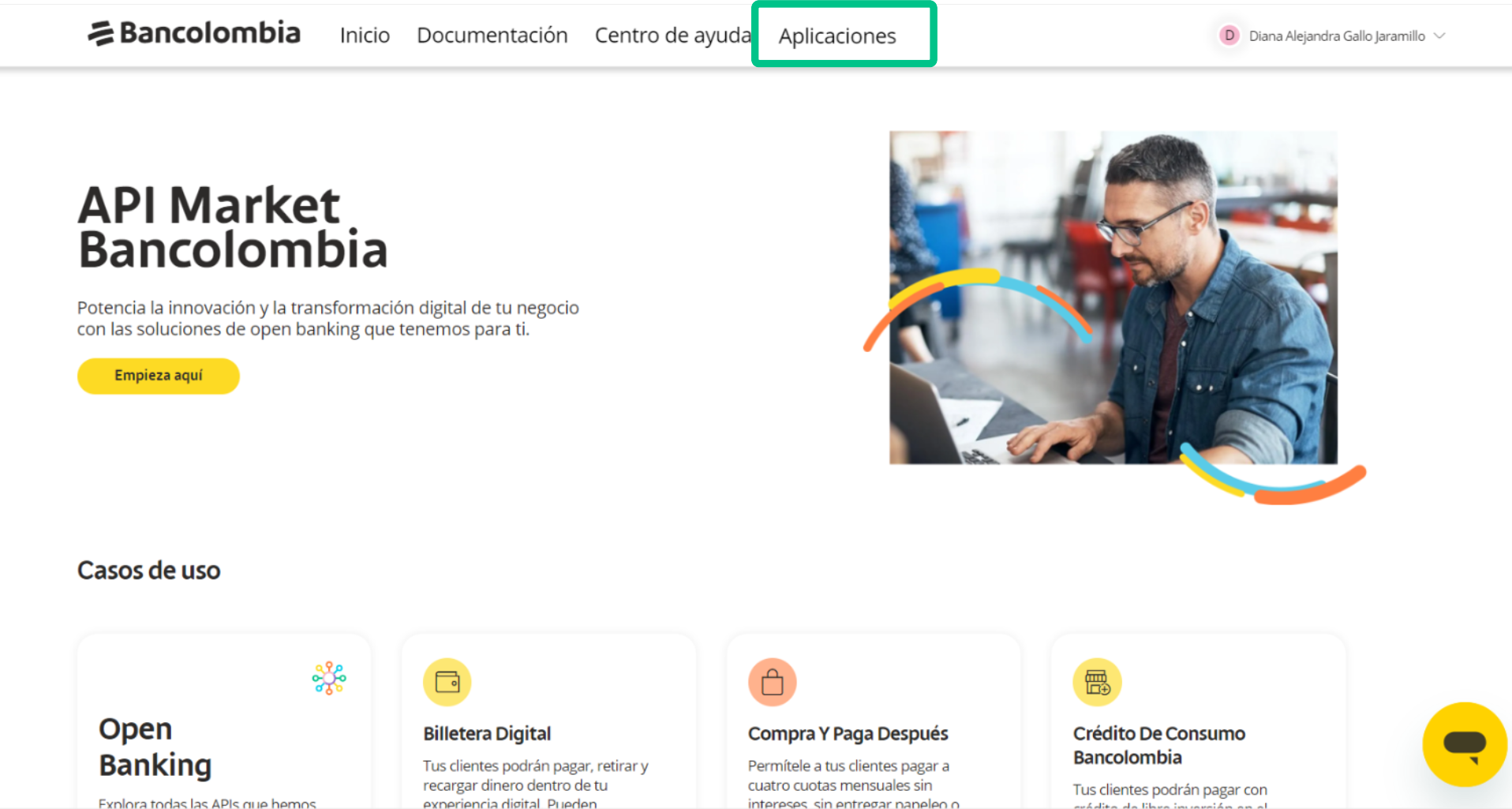Image resolution: width=1512 pixels, height=809 pixels.
Task: Open the Diana Alejandra Gallo Jaramillo account
Action: [1337, 36]
